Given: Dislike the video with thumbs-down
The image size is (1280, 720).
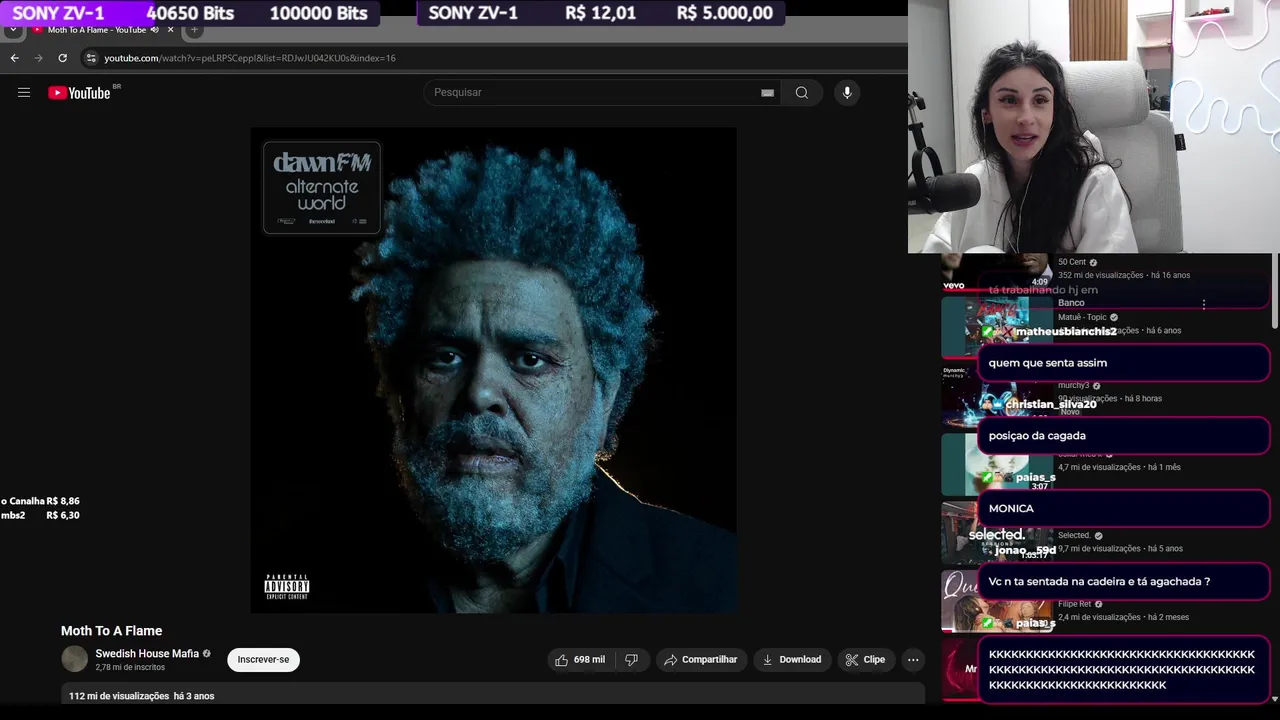Looking at the screenshot, I should coord(632,660).
